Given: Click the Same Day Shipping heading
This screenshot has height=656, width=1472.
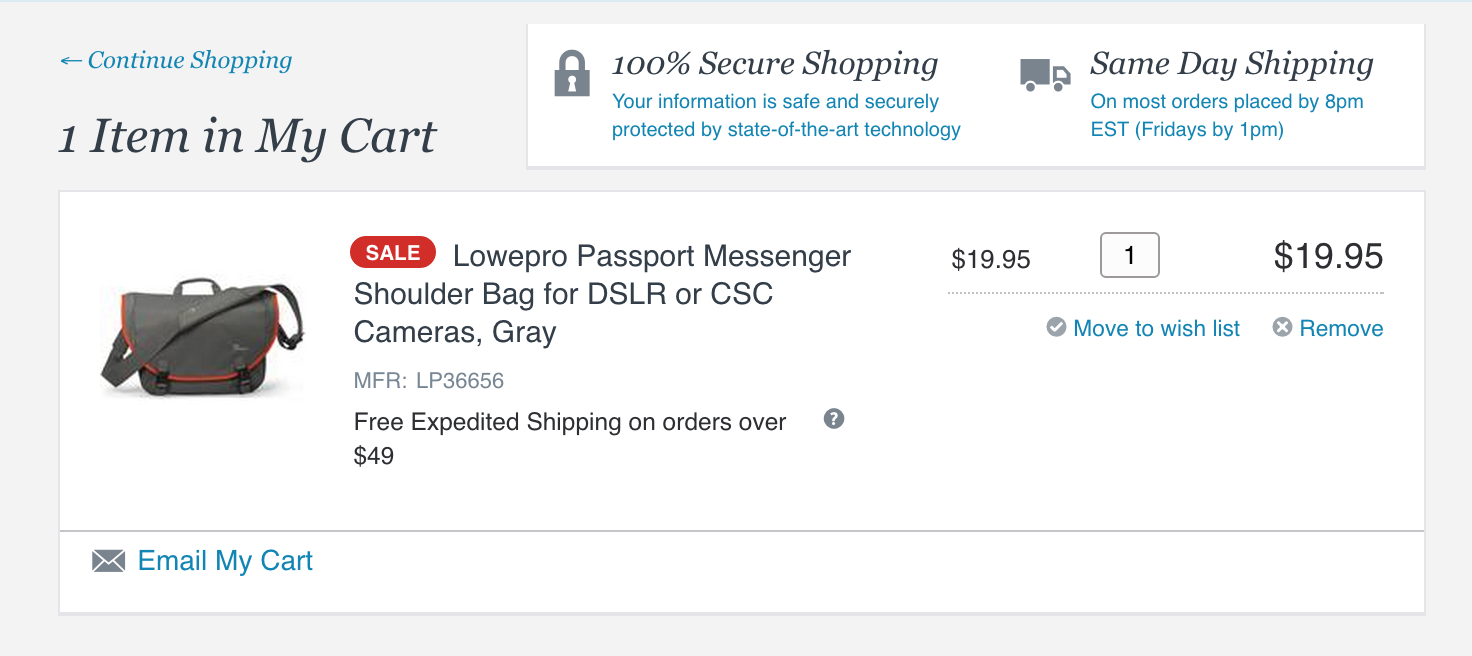Looking at the screenshot, I should pyautogui.click(x=1232, y=64).
